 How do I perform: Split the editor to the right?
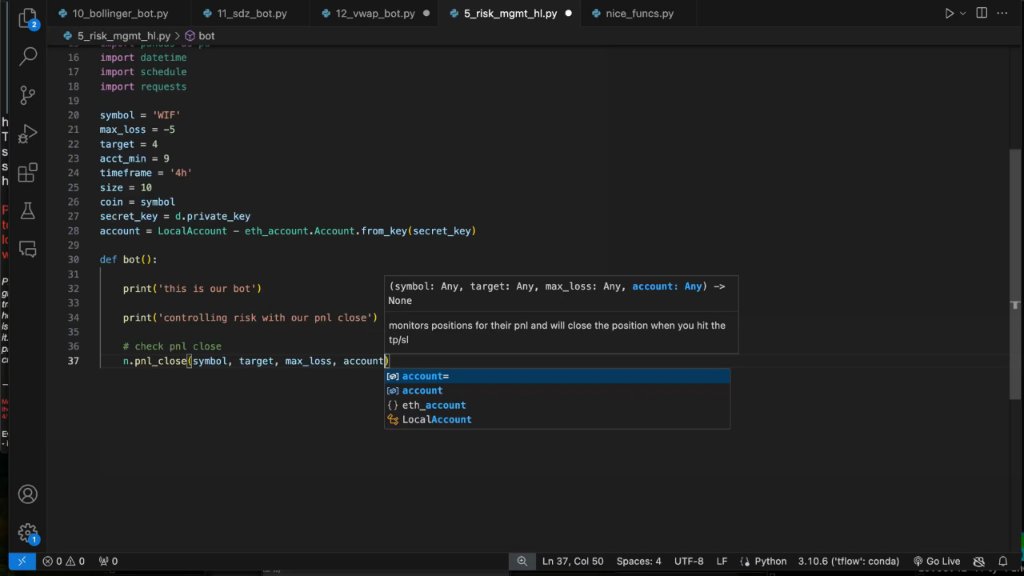pyautogui.click(x=982, y=13)
